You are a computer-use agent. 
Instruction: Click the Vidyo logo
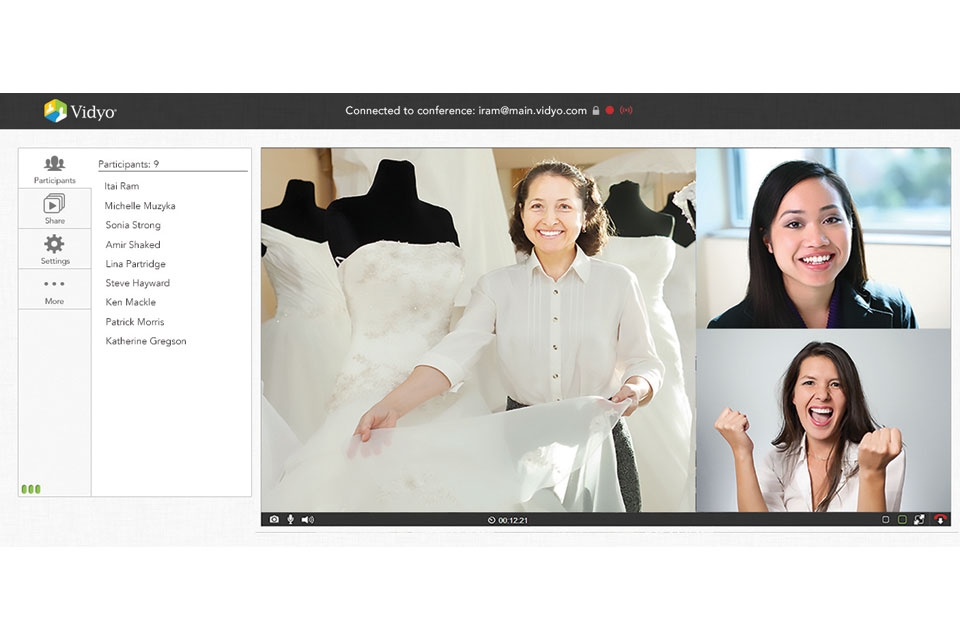click(x=80, y=111)
